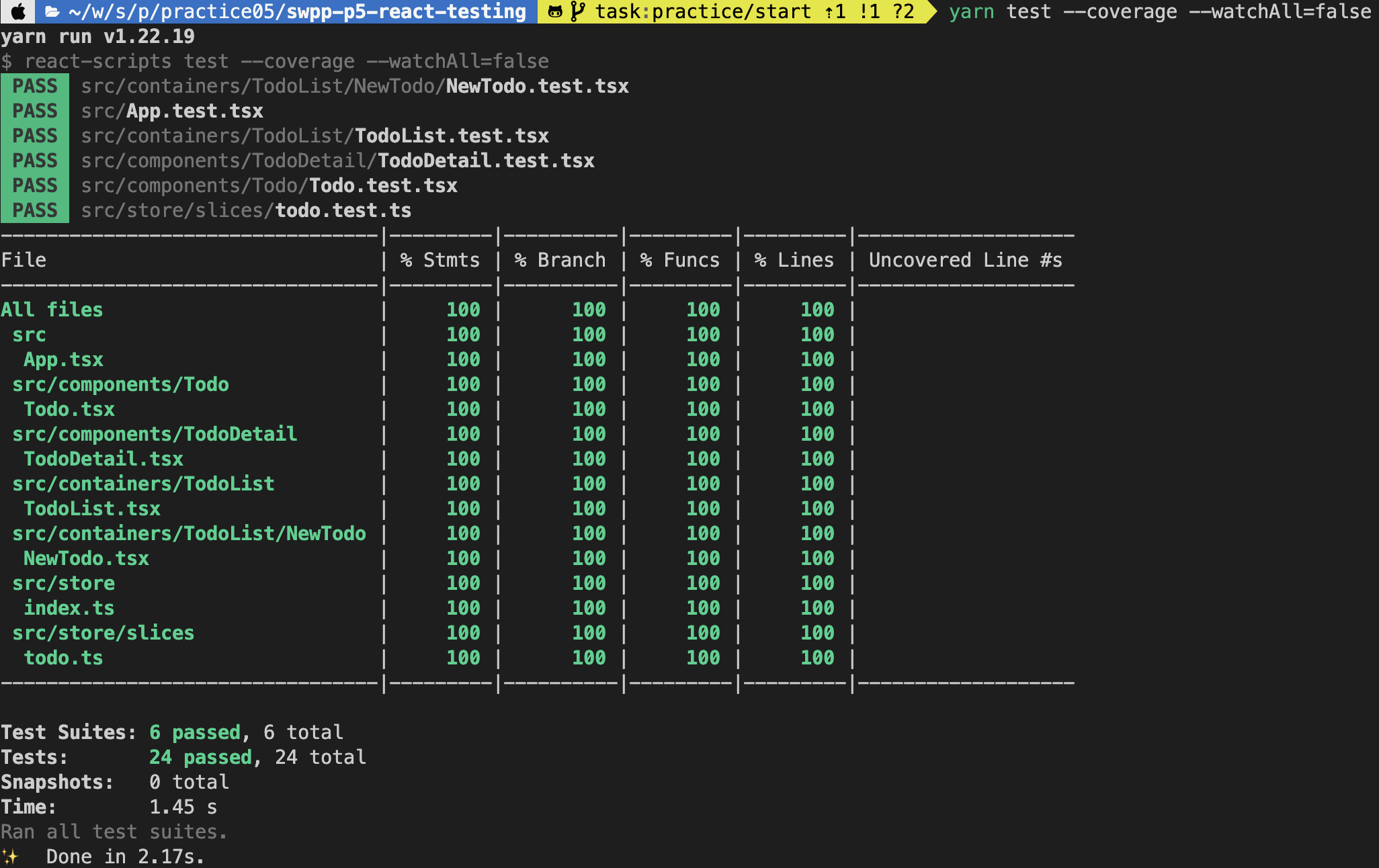Click the TodoDetail.test.tsx file path
The height and width of the screenshot is (868, 1379).
pyautogui.click(x=337, y=161)
